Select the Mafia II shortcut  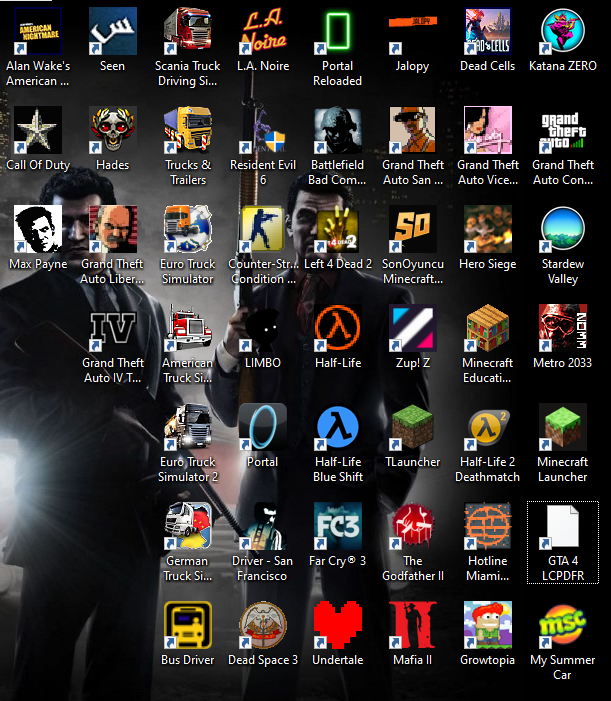click(x=413, y=625)
